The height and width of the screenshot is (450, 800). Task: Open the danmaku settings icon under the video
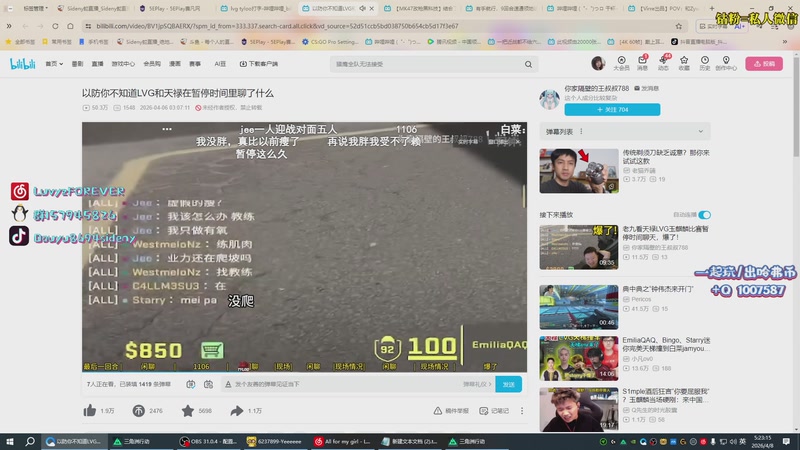208,384
